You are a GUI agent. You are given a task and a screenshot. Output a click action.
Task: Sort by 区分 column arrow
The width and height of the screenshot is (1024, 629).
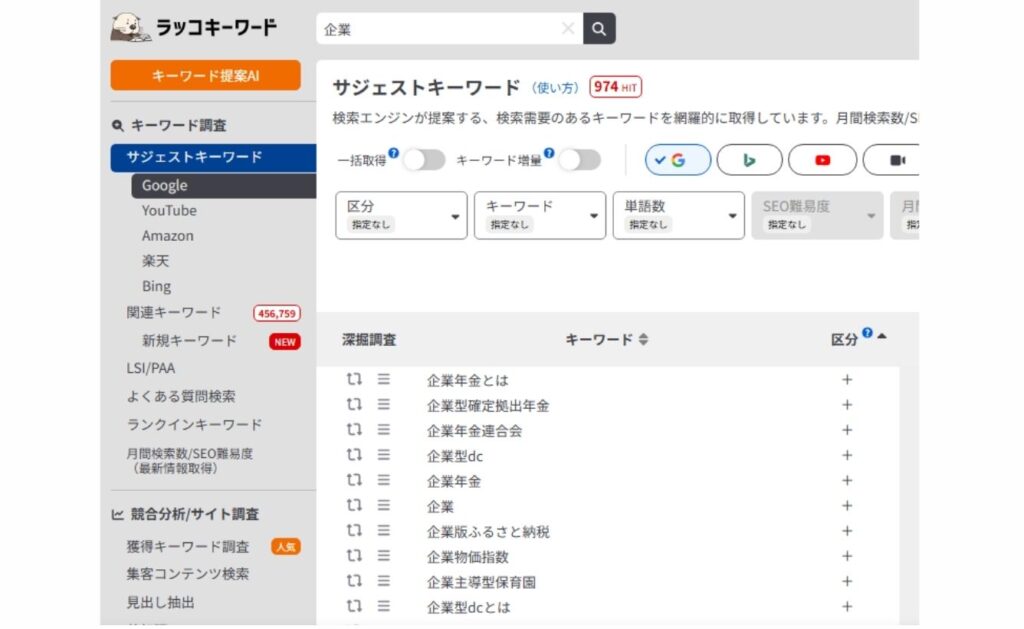point(882,336)
